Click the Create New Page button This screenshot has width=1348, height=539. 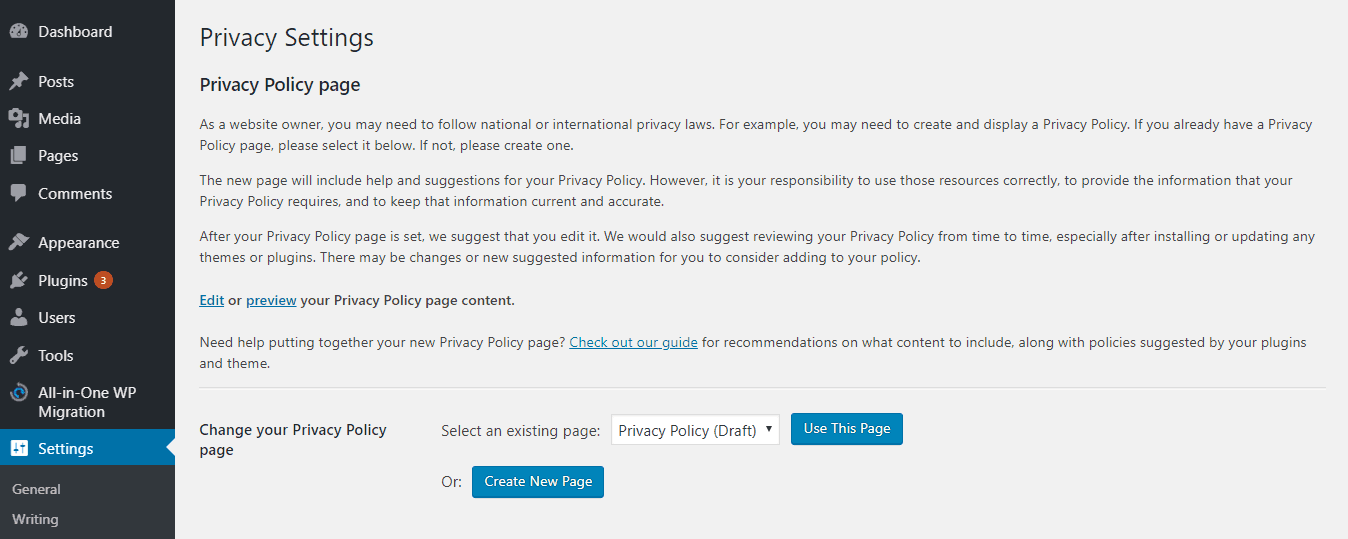click(538, 481)
